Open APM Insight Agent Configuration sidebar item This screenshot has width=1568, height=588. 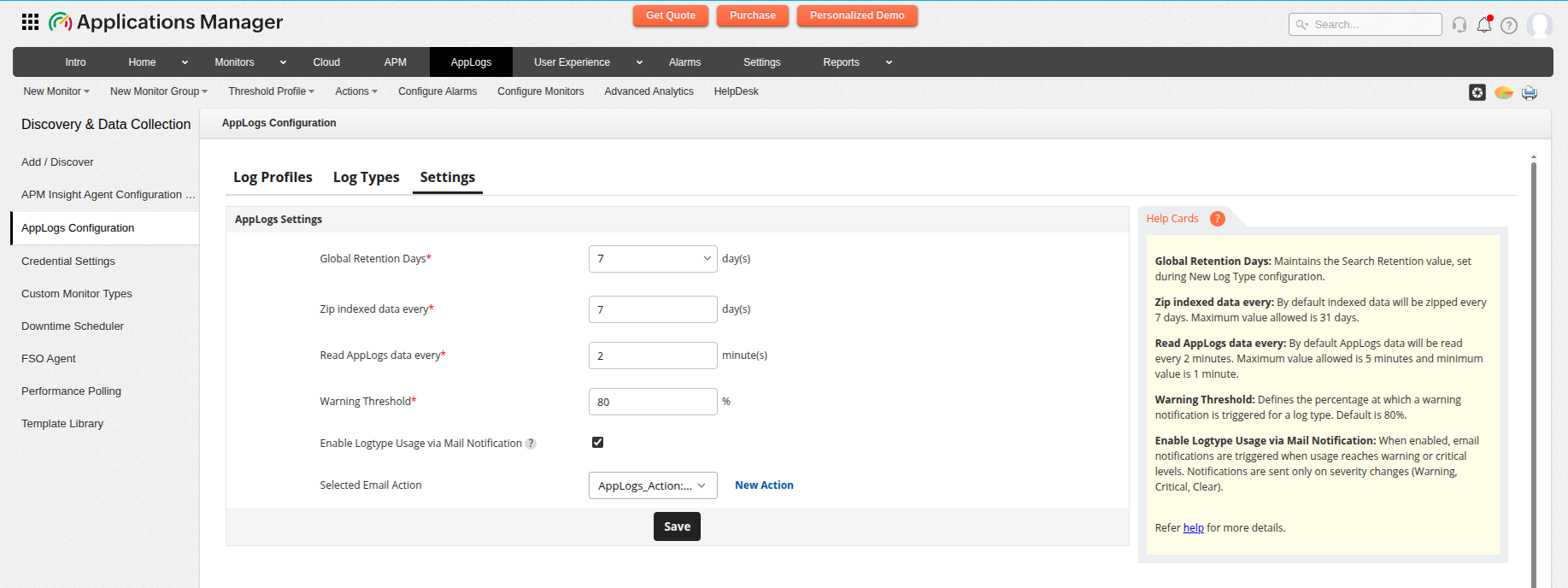[109, 195]
